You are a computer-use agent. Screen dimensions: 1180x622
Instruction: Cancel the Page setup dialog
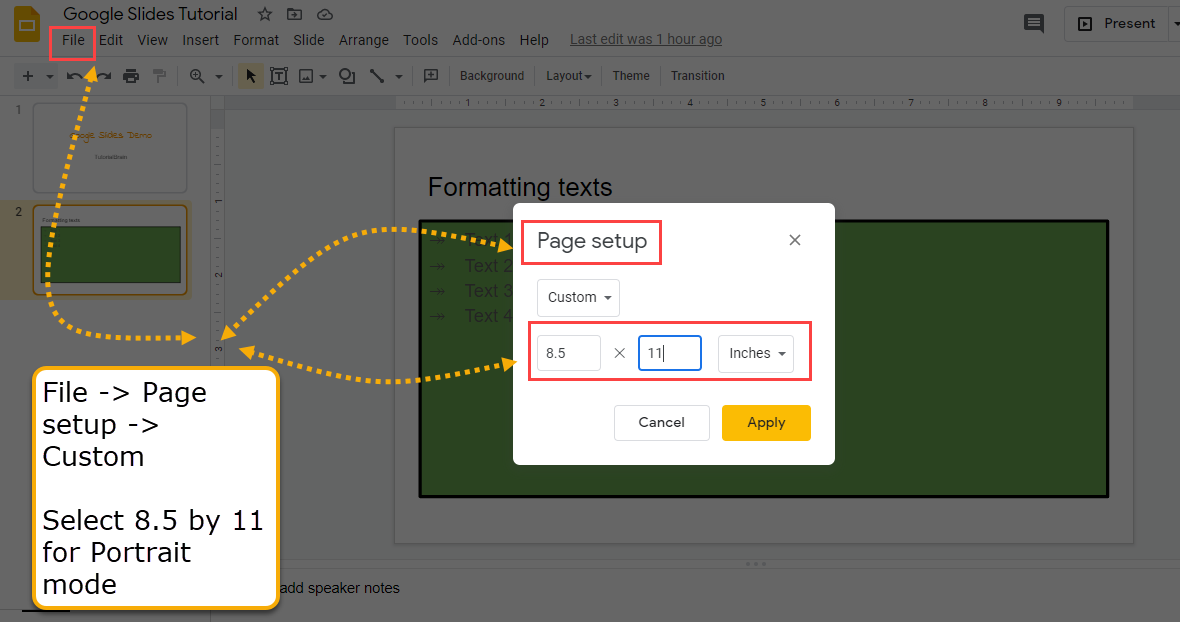(x=661, y=422)
